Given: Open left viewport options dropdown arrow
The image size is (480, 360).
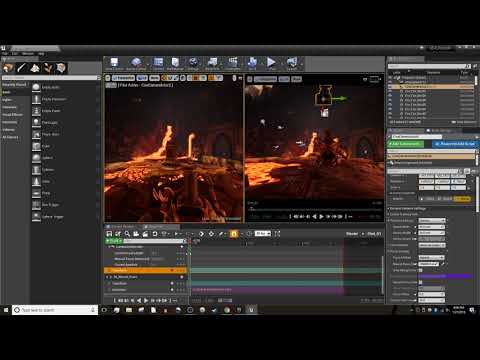Looking at the screenshot, I should click(x=108, y=78).
